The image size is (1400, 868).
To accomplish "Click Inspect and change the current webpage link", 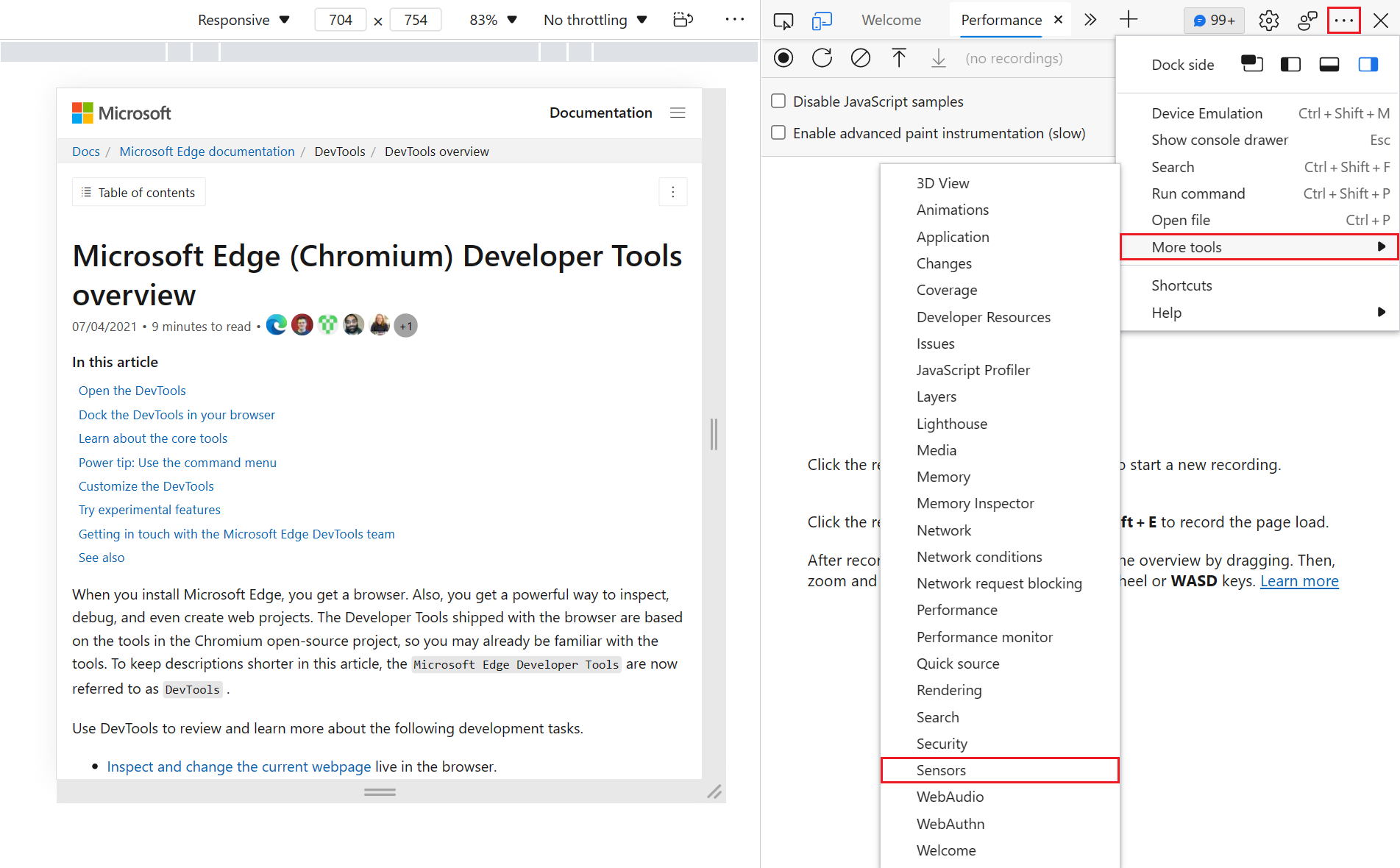I will click(239, 766).
